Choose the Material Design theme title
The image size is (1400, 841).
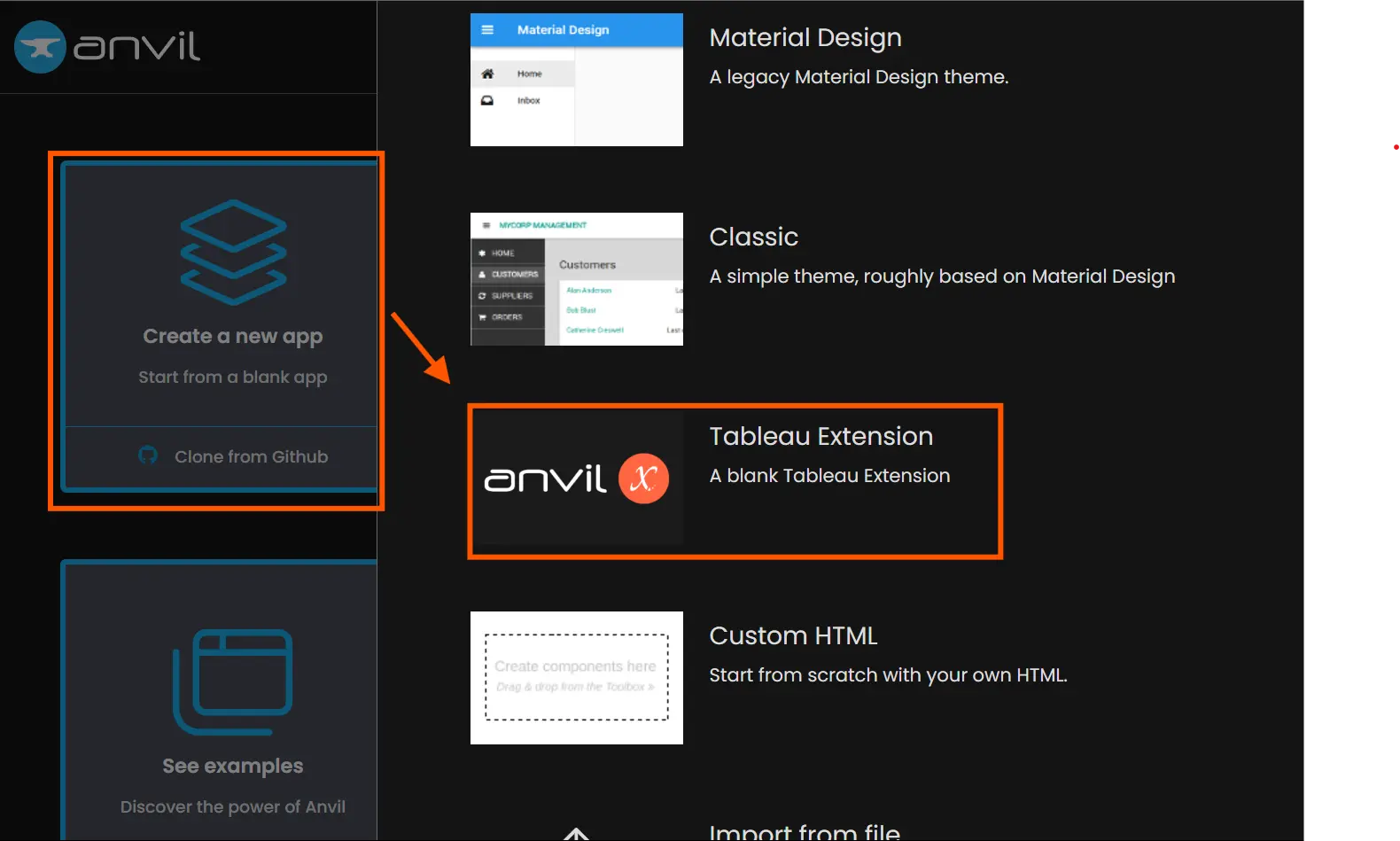pos(805,38)
